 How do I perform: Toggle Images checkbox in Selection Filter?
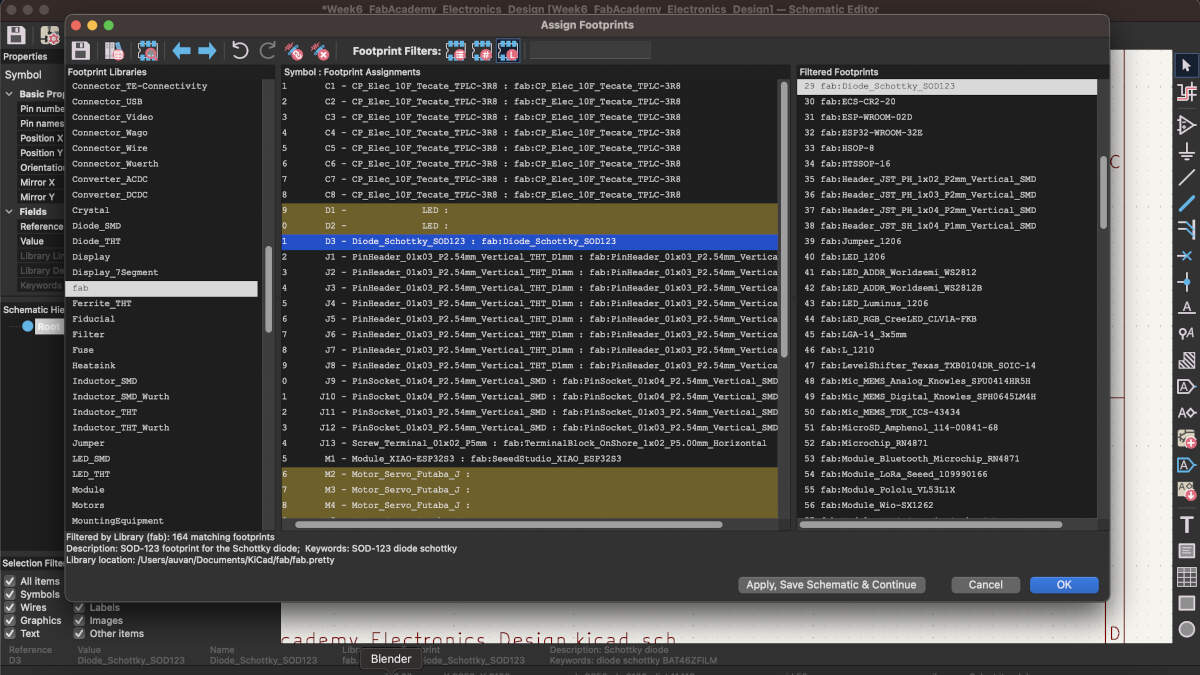79,620
